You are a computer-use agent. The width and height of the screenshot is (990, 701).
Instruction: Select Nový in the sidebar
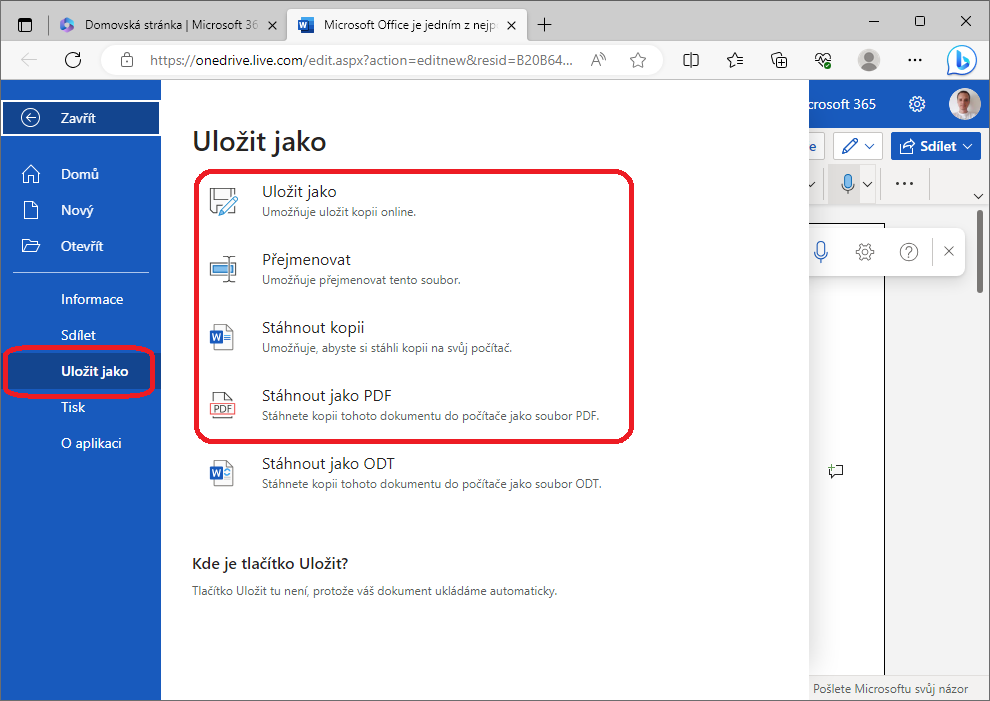[80, 210]
